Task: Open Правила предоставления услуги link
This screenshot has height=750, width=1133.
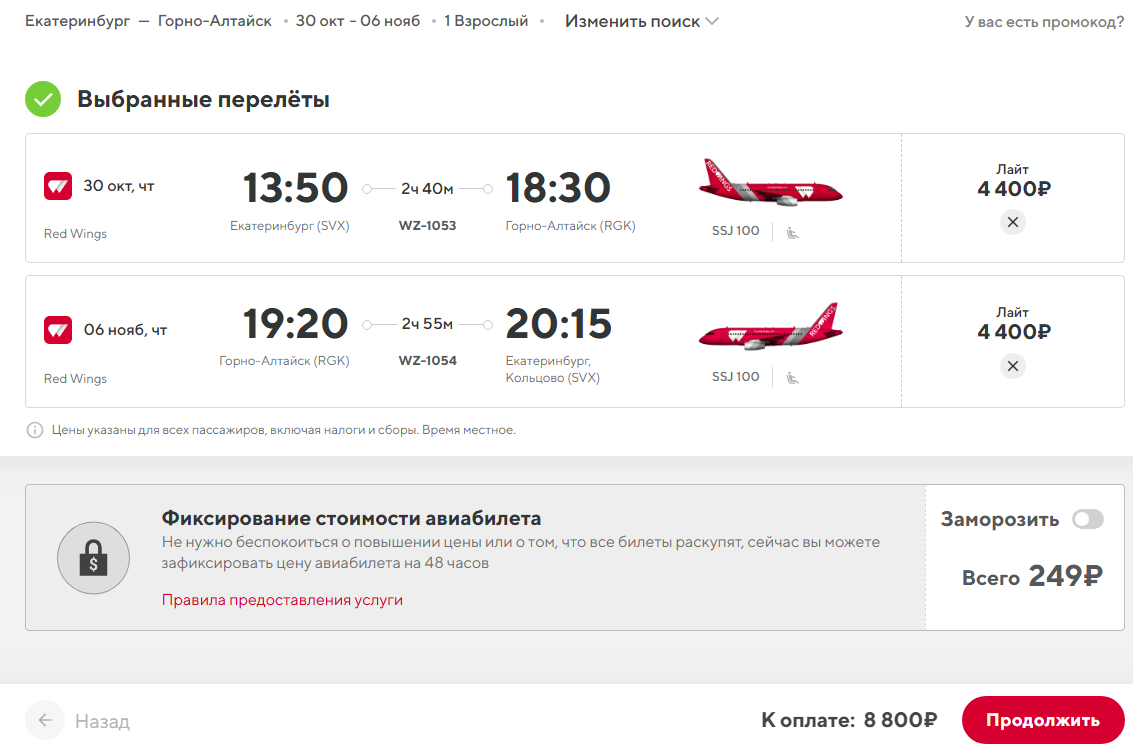Action: [x=283, y=600]
